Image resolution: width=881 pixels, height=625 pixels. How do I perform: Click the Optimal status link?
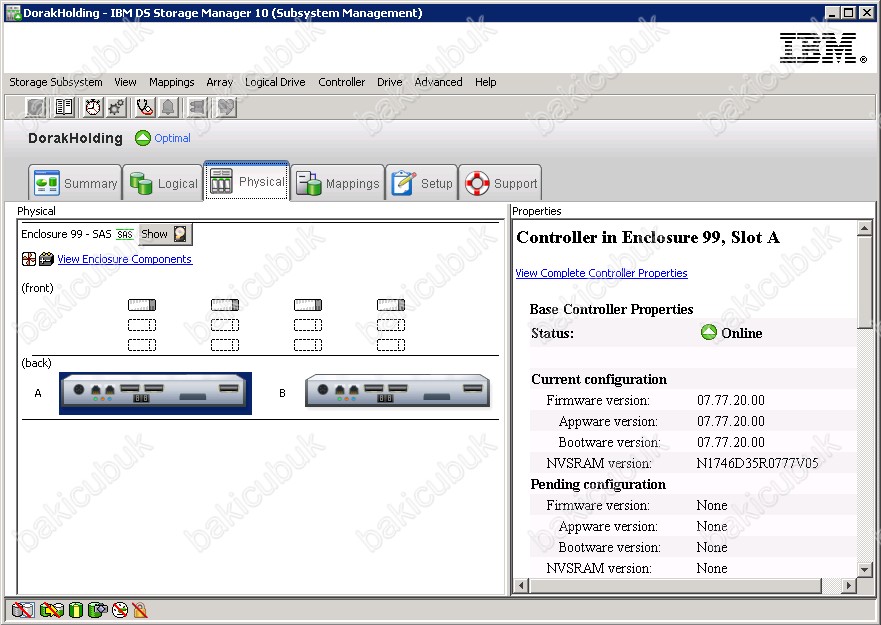tap(172, 138)
